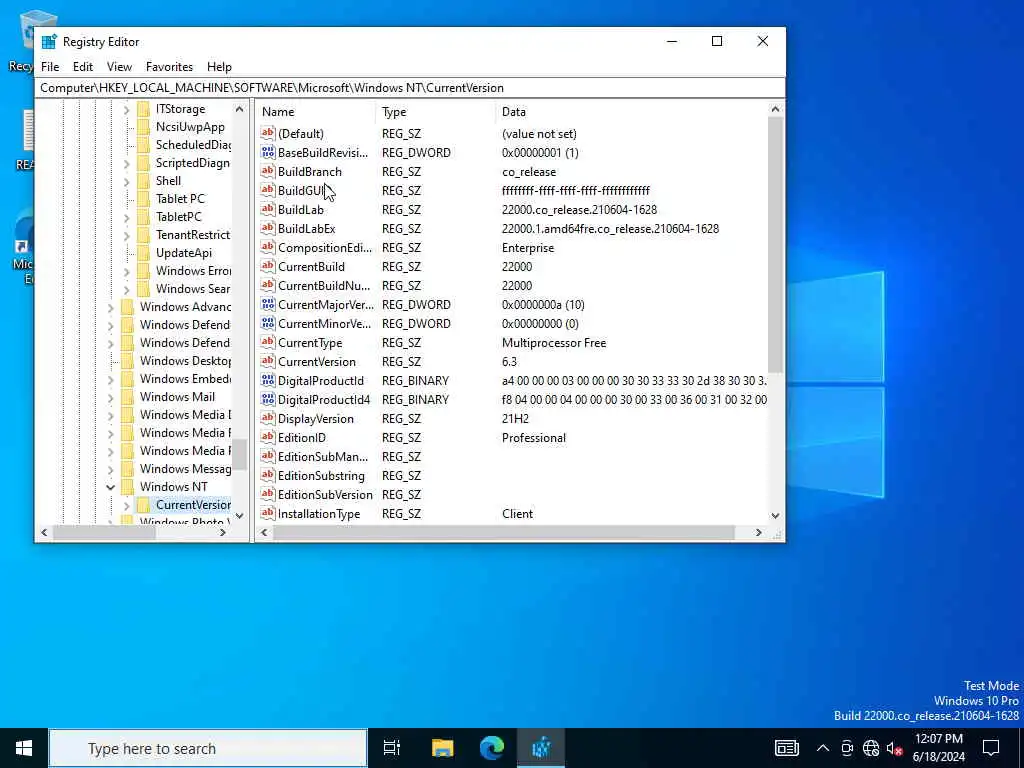Open the Windows Start menu
The image size is (1024, 768).
24,748
